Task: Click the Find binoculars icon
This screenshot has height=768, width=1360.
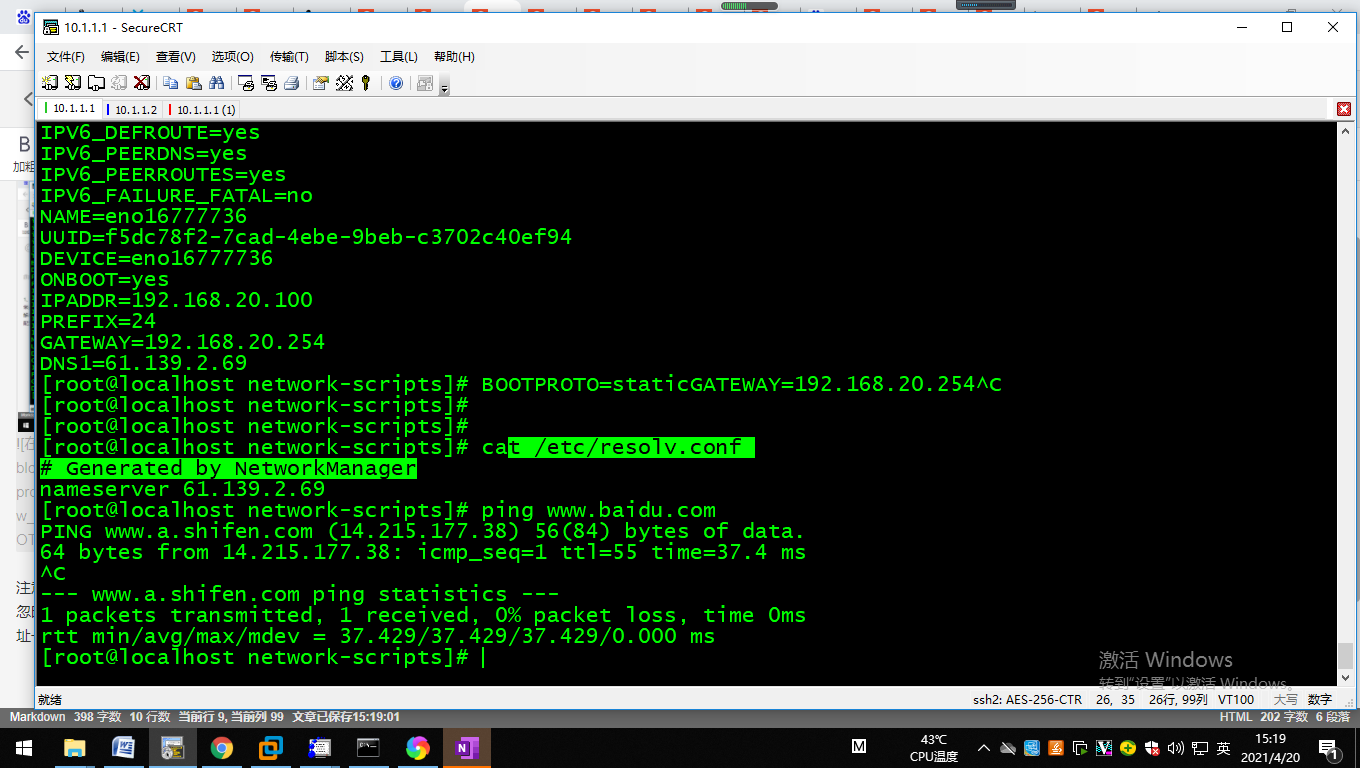Action: pyautogui.click(x=216, y=83)
